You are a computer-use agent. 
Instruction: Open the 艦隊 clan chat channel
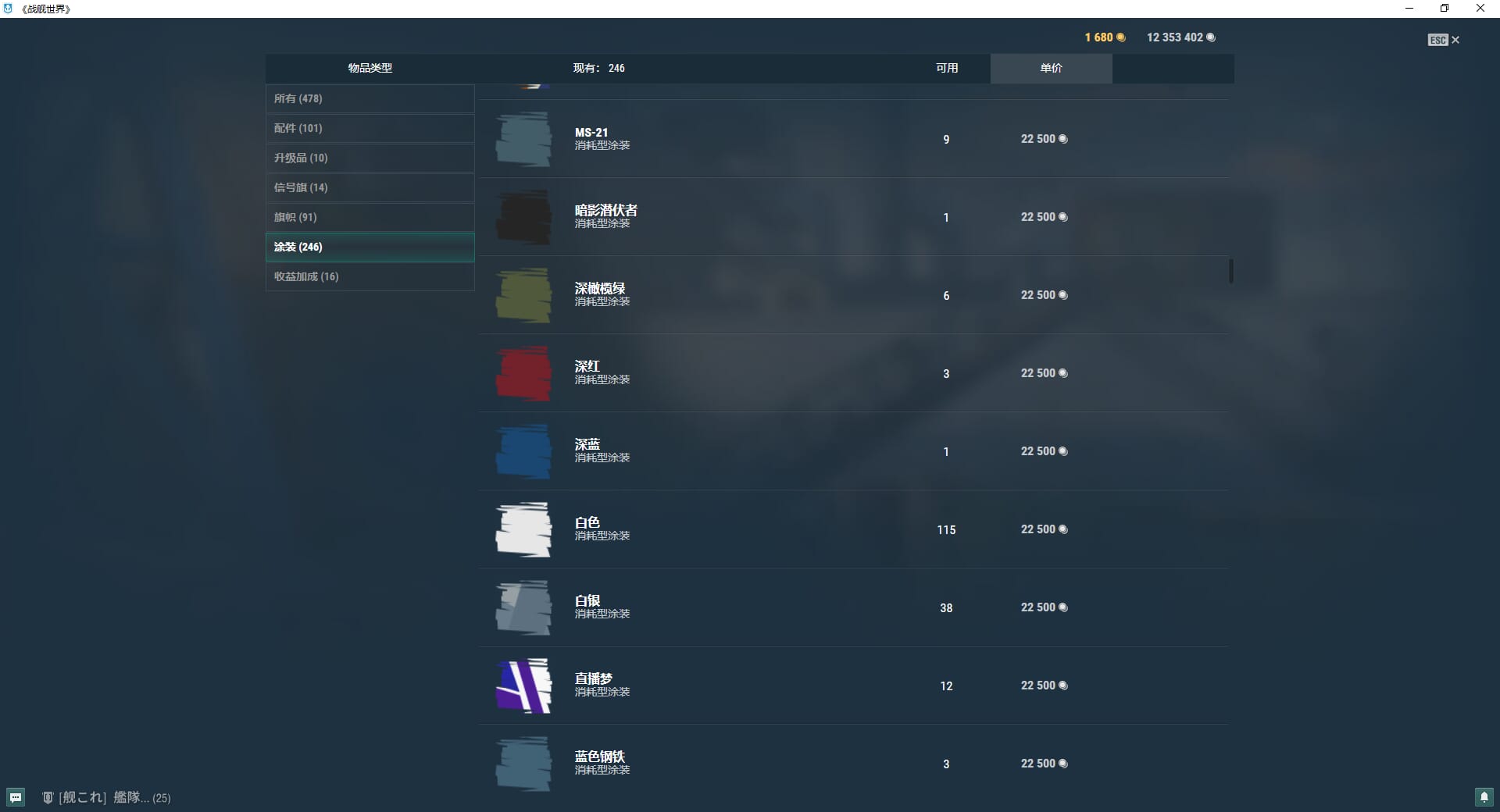106,797
